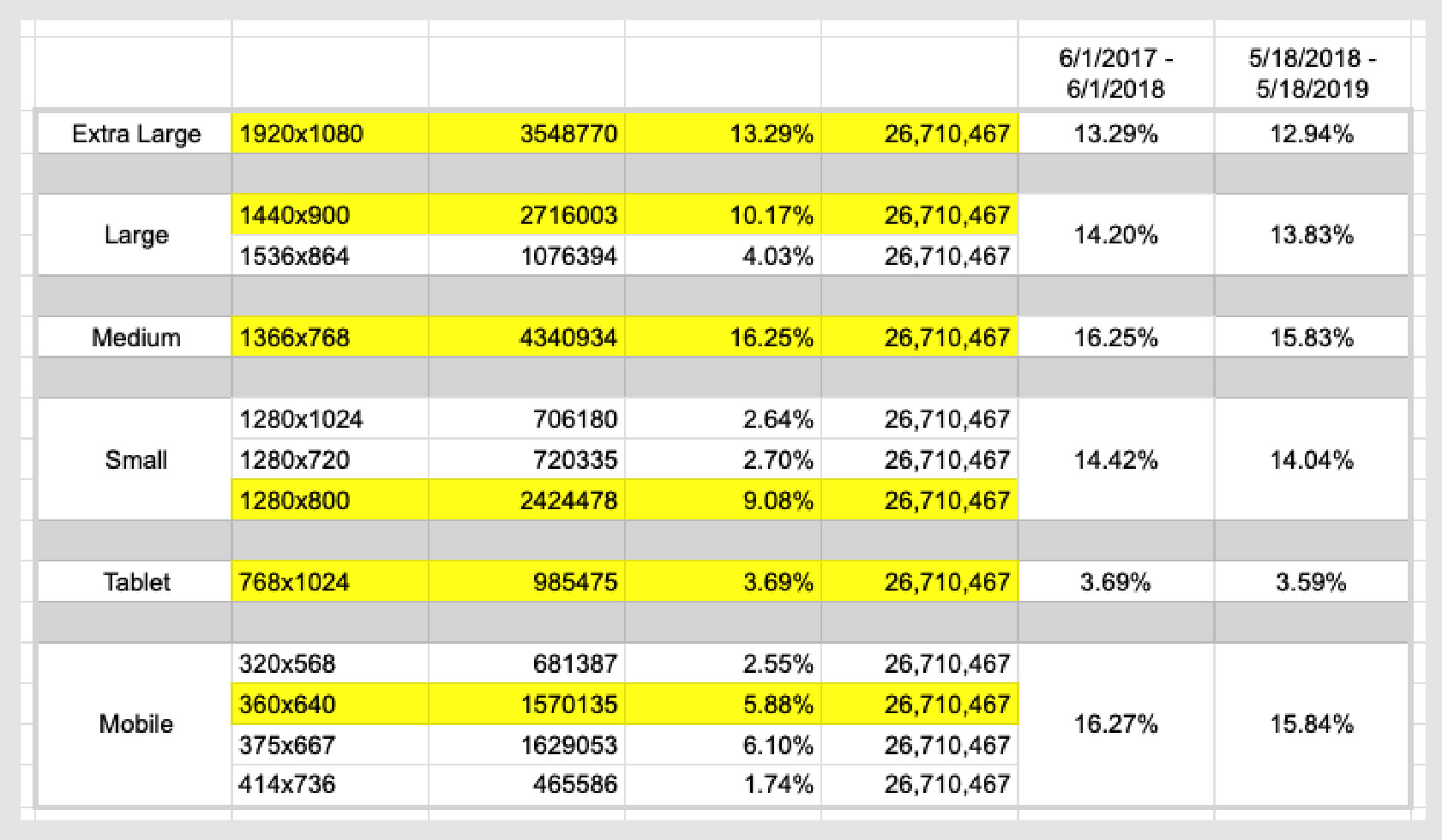
Task: Select the 1920x1080 resolution cell
Action: pos(329,134)
